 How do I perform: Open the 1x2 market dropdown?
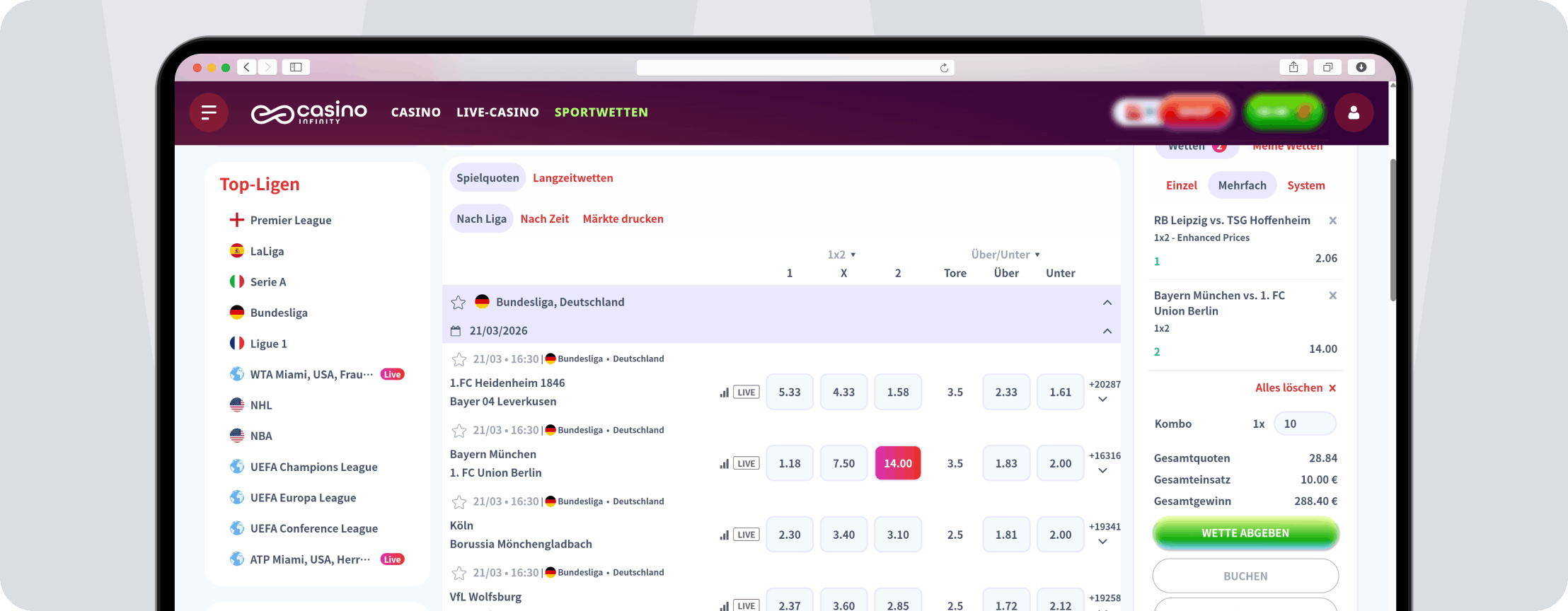pyautogui.click(x=841, y=255)
